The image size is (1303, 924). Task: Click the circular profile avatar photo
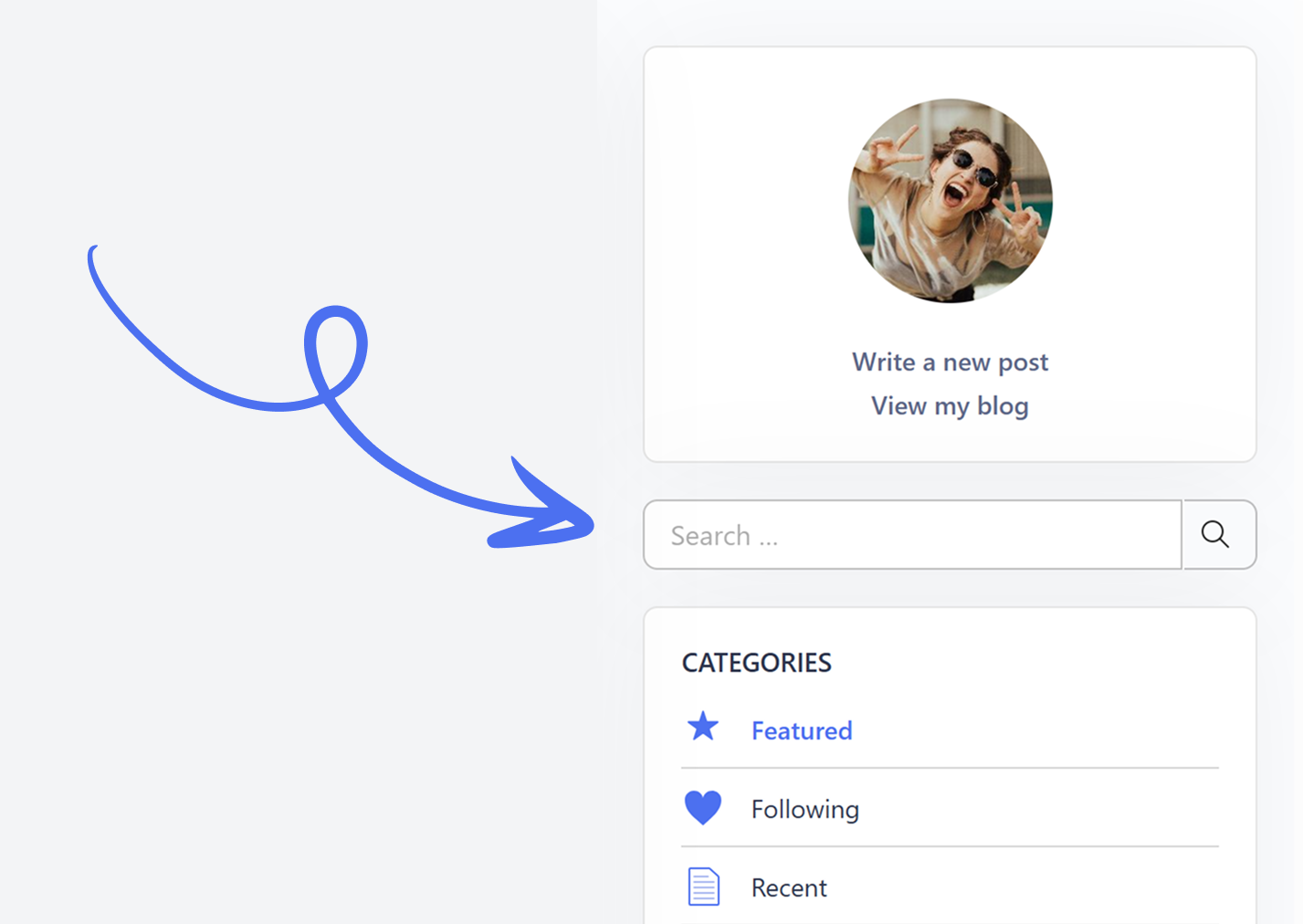pos(950,201)
